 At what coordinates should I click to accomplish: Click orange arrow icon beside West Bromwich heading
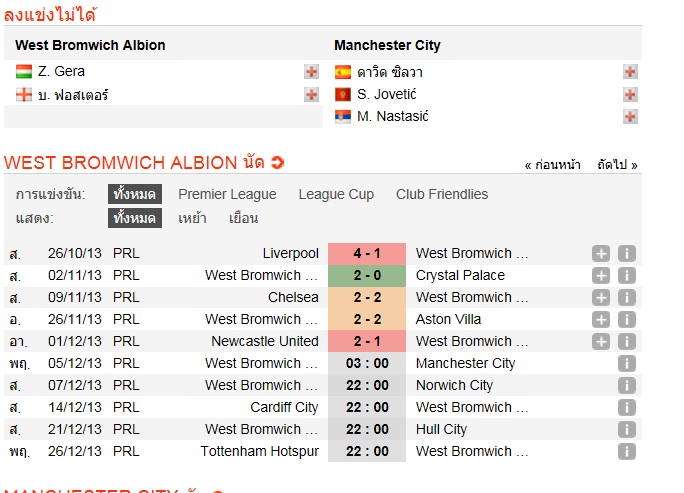278,162
